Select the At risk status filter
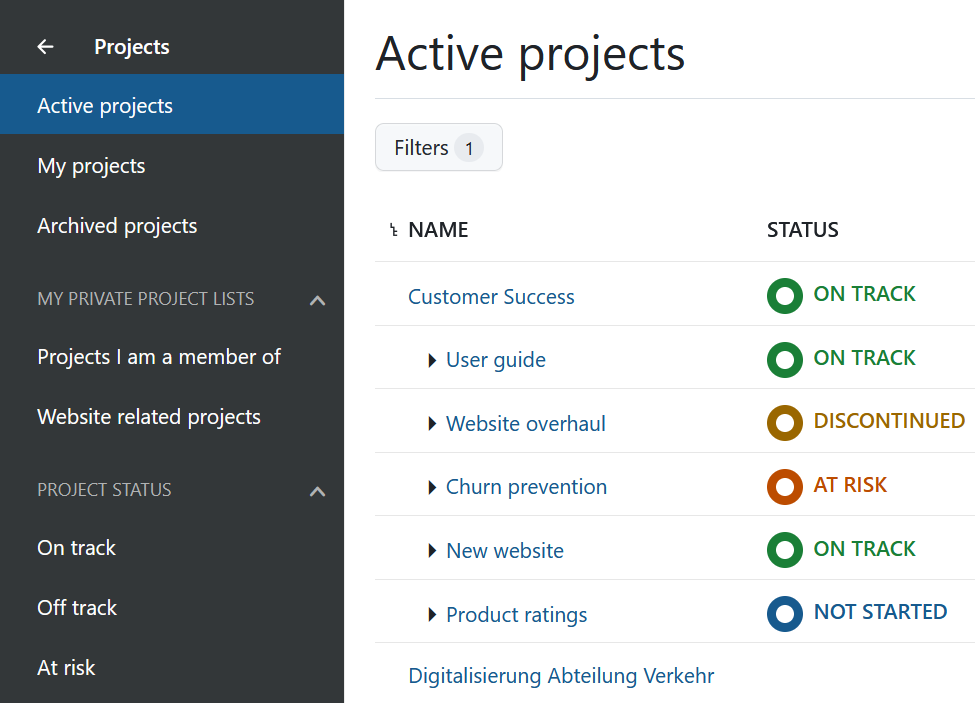 66,668
